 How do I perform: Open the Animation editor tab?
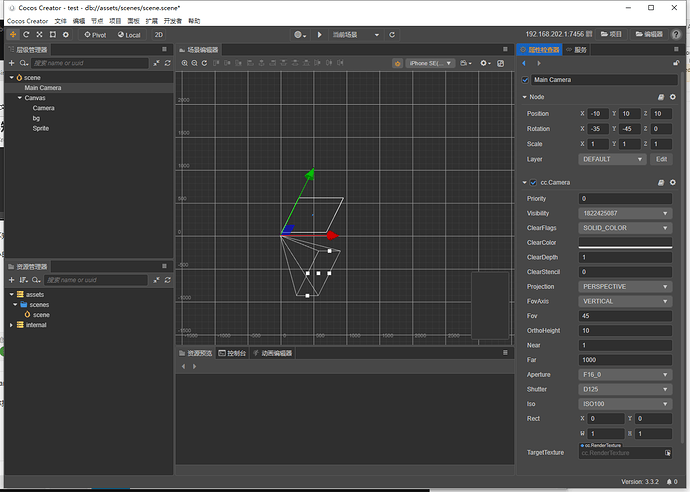click(272, 353)
